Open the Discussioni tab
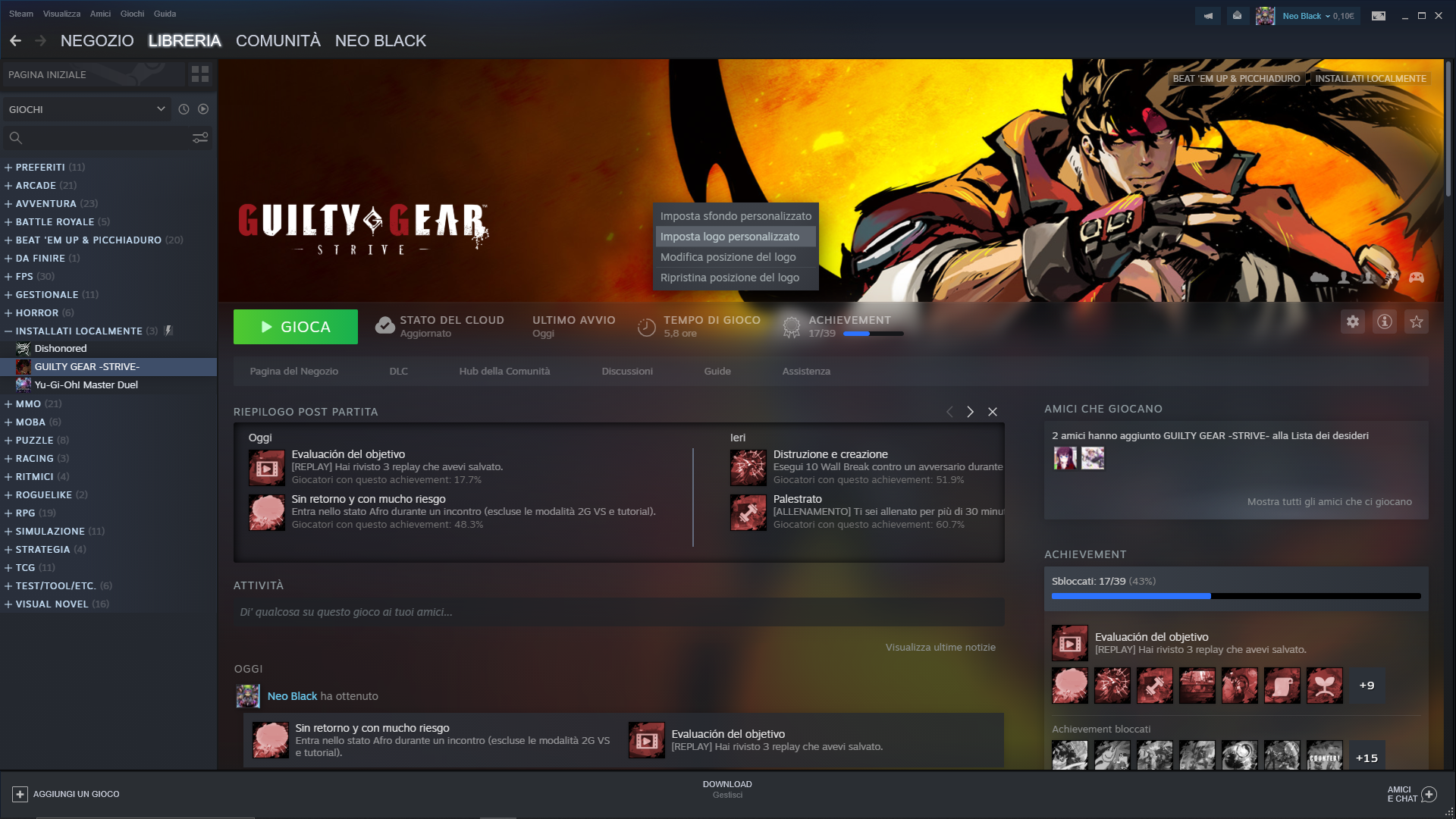The width and height of the screenshot is (1456, 819). (626, 372)
